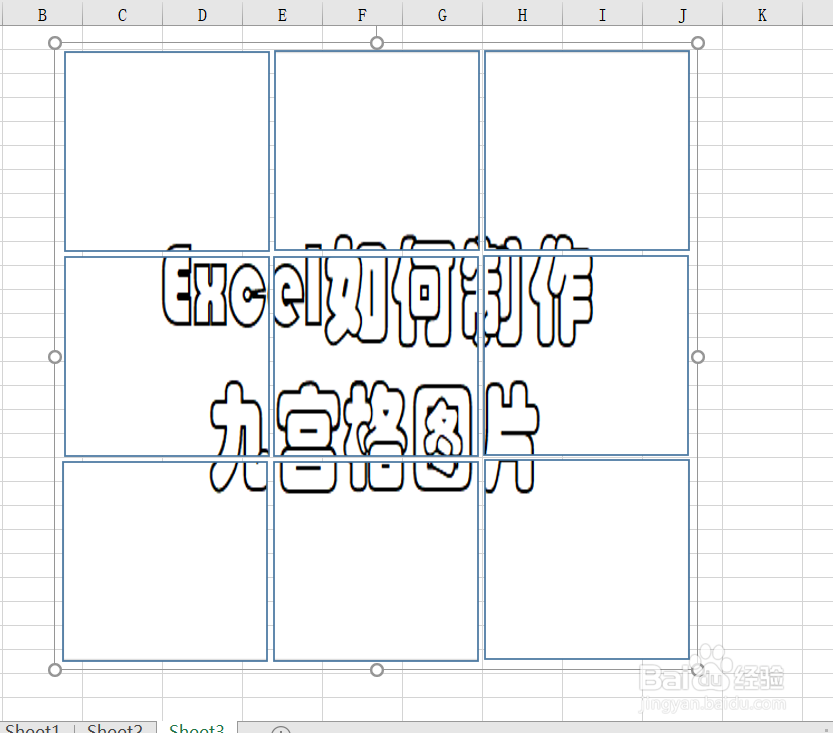Click the top-right corner sizing handle
Screen dimensions: 833x733
pos(698,42)
